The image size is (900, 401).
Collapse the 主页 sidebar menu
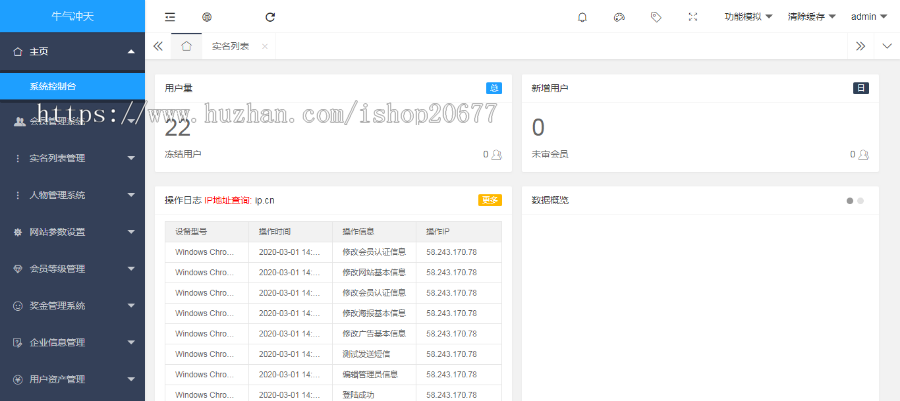tap(72, 52)
